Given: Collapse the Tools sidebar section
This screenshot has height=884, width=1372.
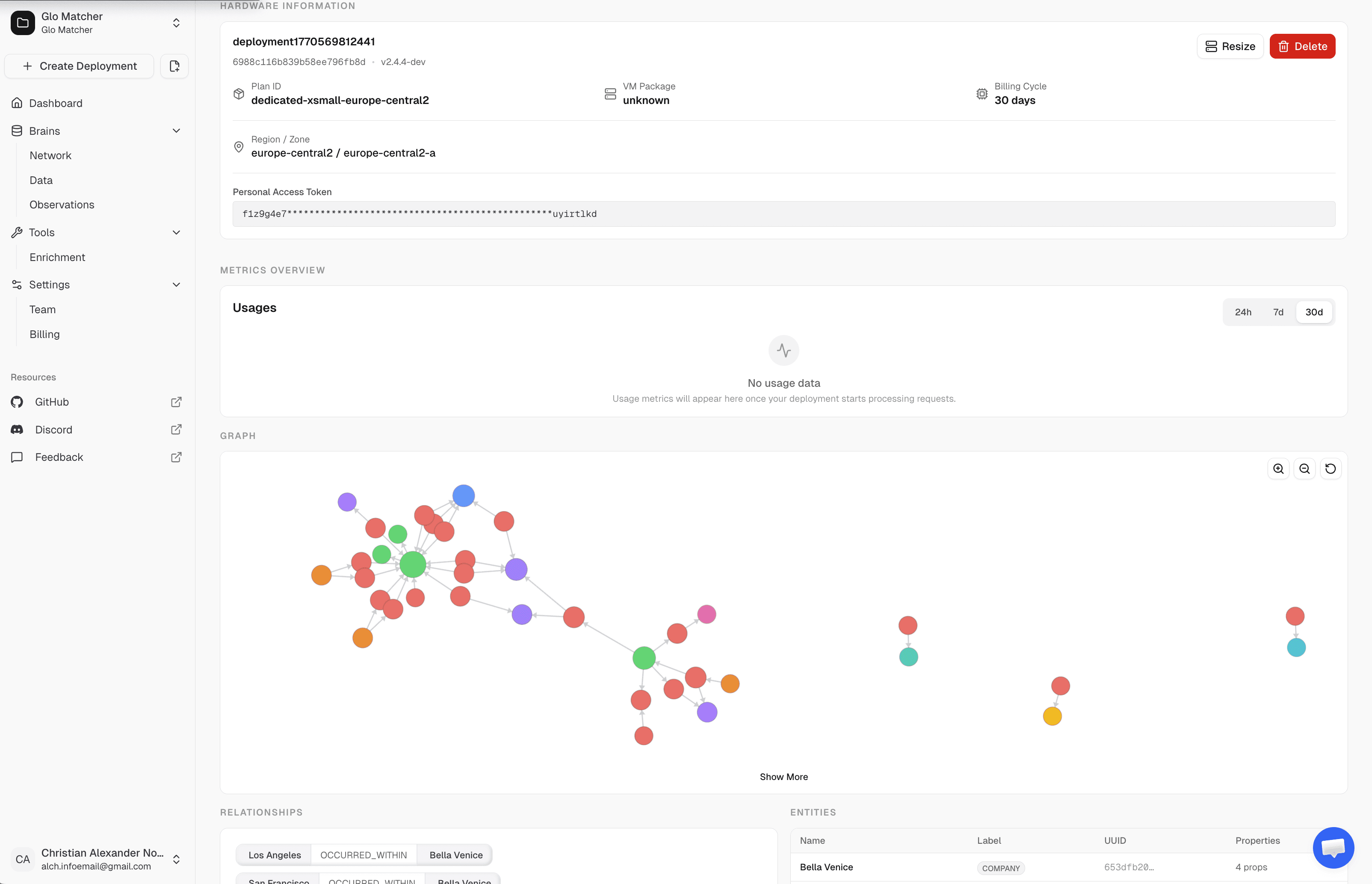Looking at the screenshot, I should [x=176, y=232].
